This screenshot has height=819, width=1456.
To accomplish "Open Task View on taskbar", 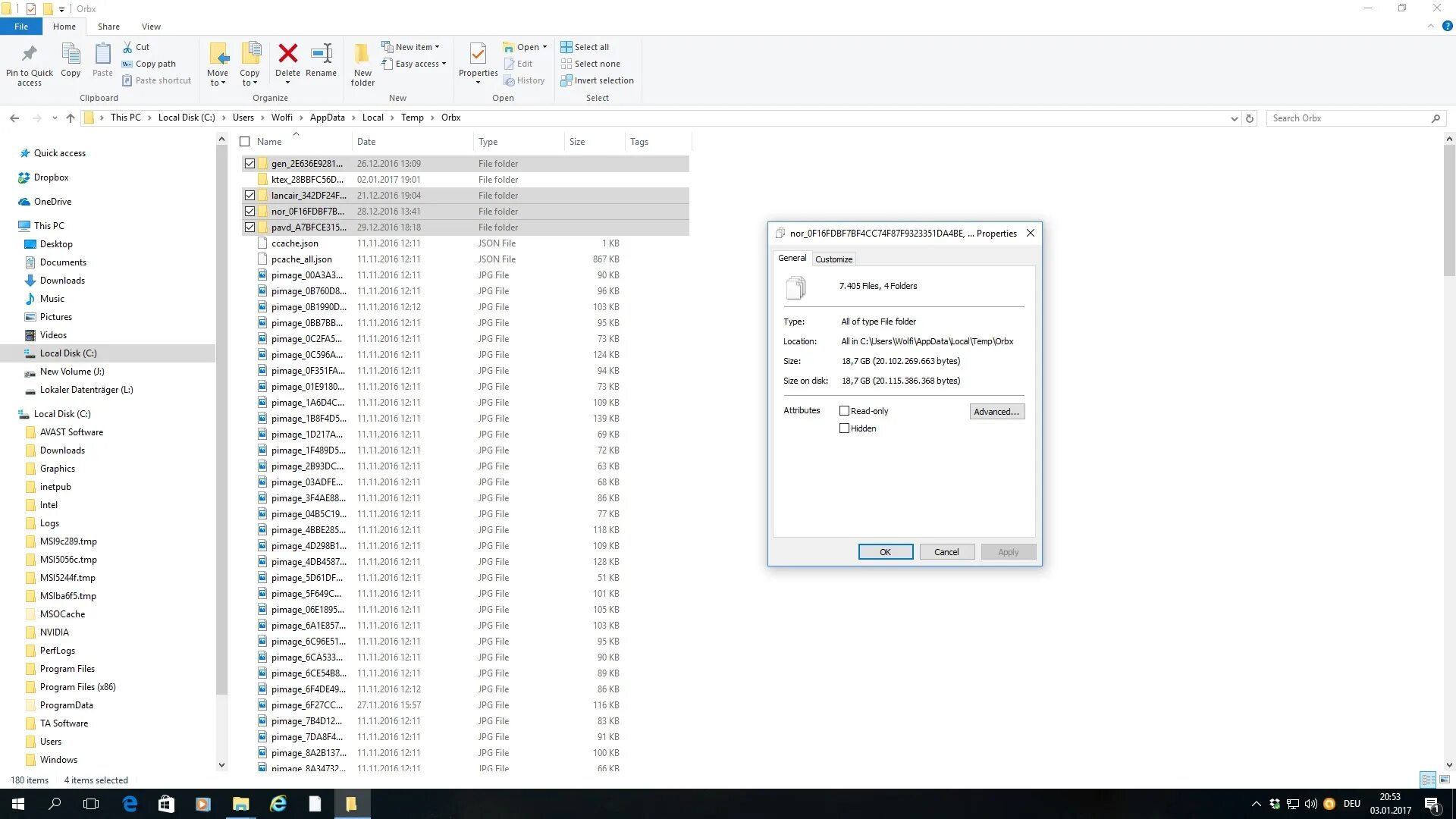I will click(x=91, y=804).
